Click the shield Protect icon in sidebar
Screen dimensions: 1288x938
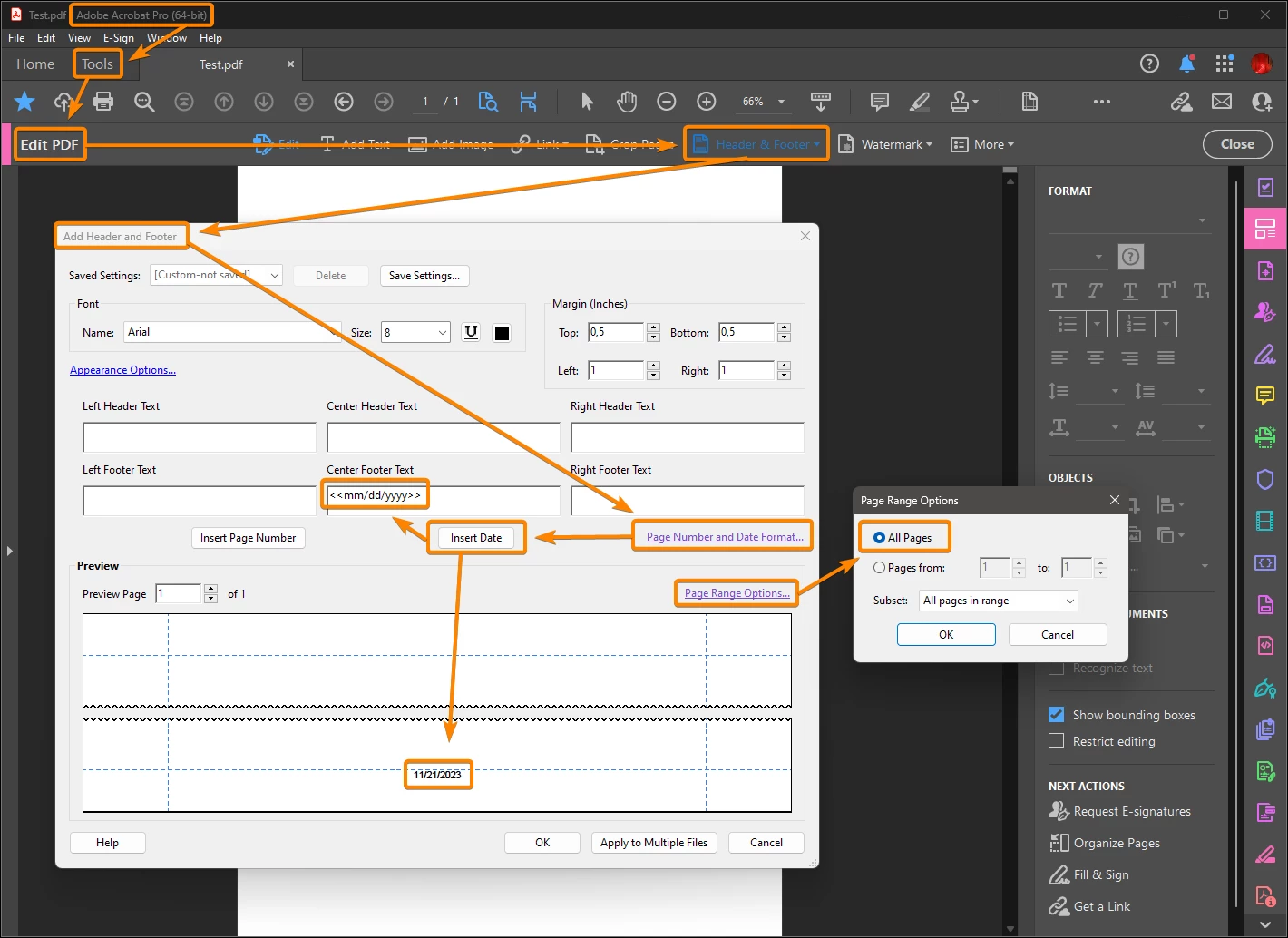(1265, 479)
